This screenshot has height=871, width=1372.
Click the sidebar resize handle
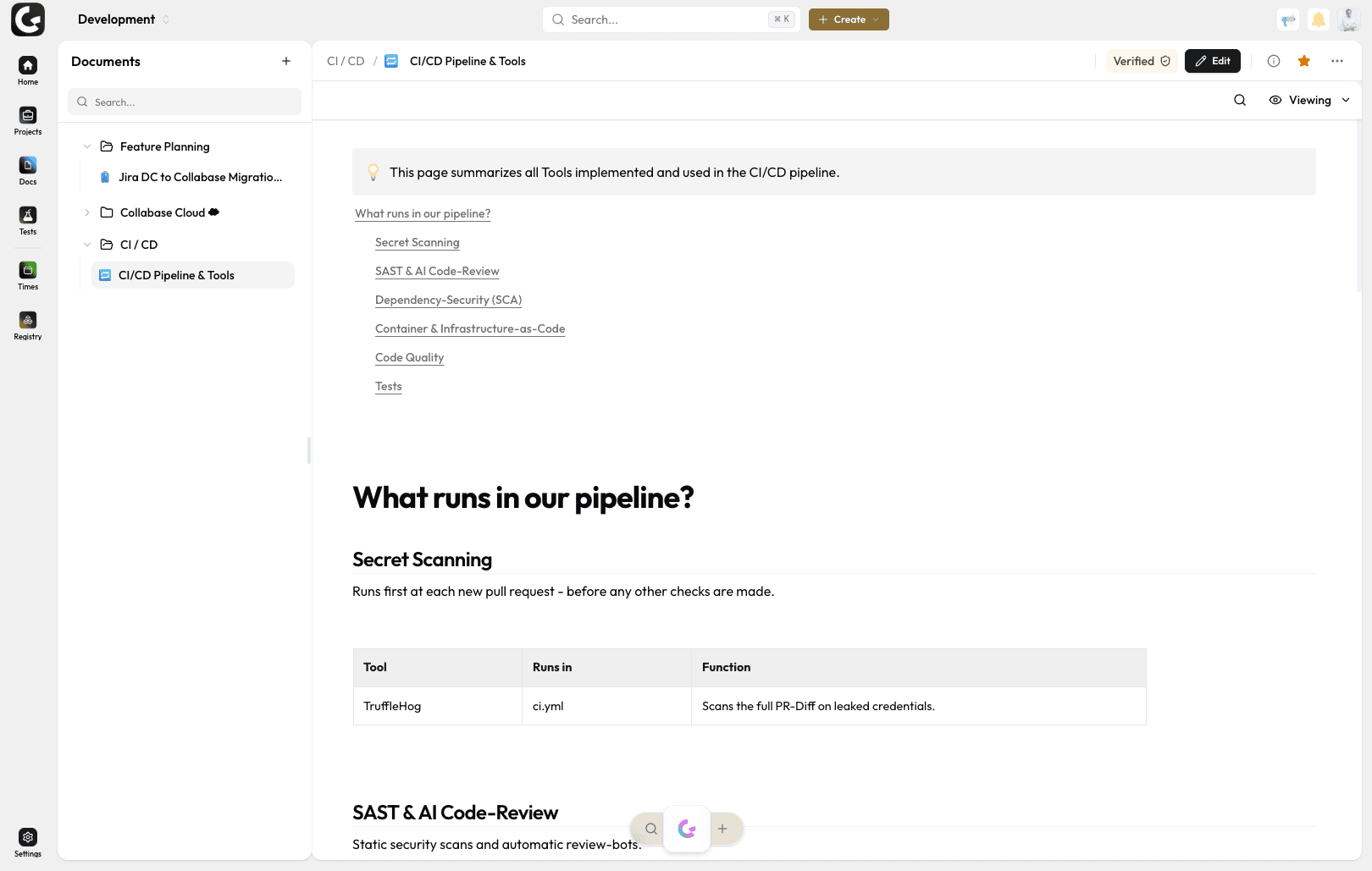tap(309, 450)
